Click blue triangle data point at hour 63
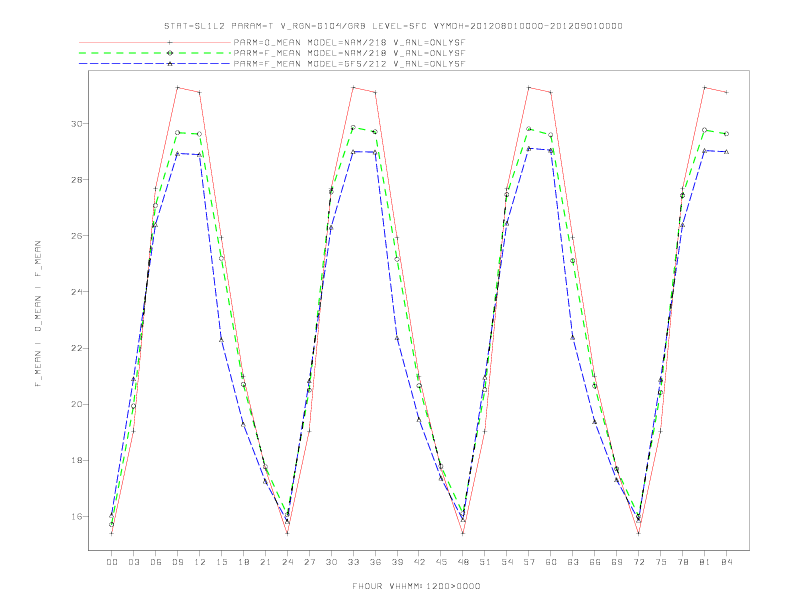 click(x=573, y=337)
